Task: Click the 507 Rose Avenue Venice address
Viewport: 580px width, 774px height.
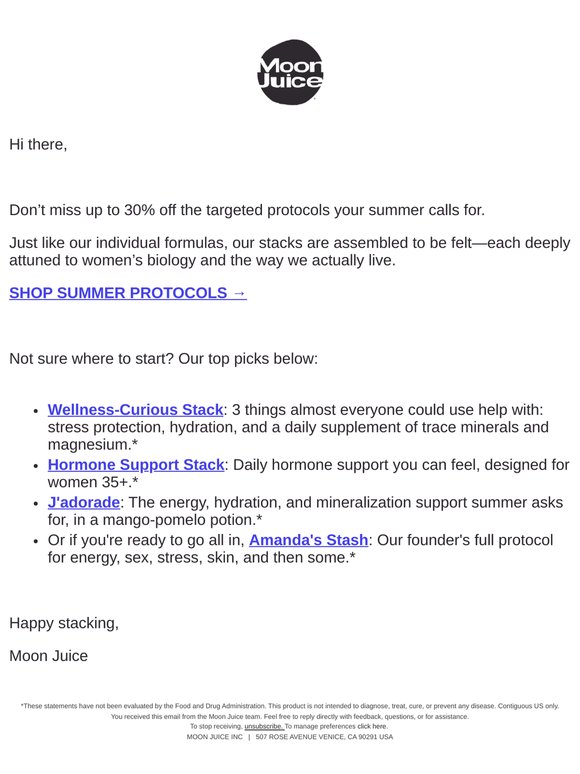Action: 324,736
